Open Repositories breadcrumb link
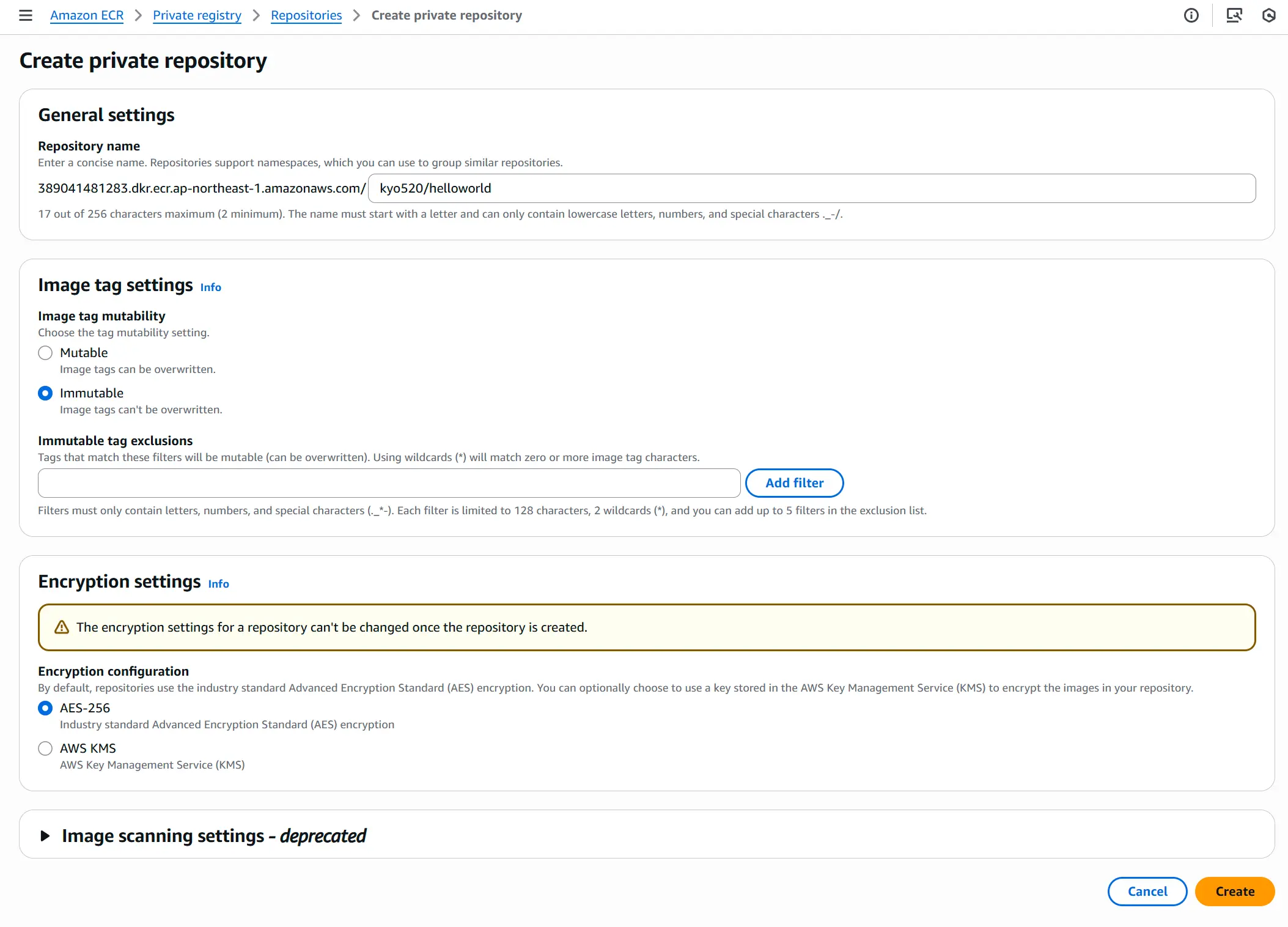 coord(306,15)
